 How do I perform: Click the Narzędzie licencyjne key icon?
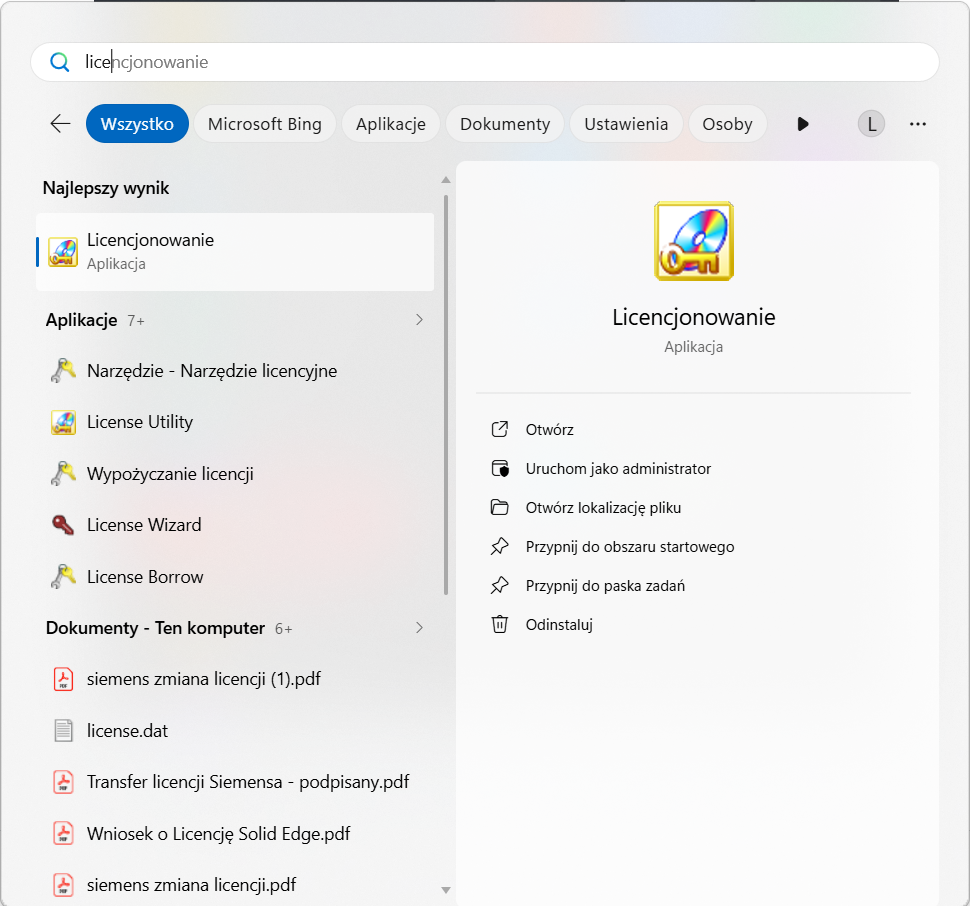[x=63, y=370]
